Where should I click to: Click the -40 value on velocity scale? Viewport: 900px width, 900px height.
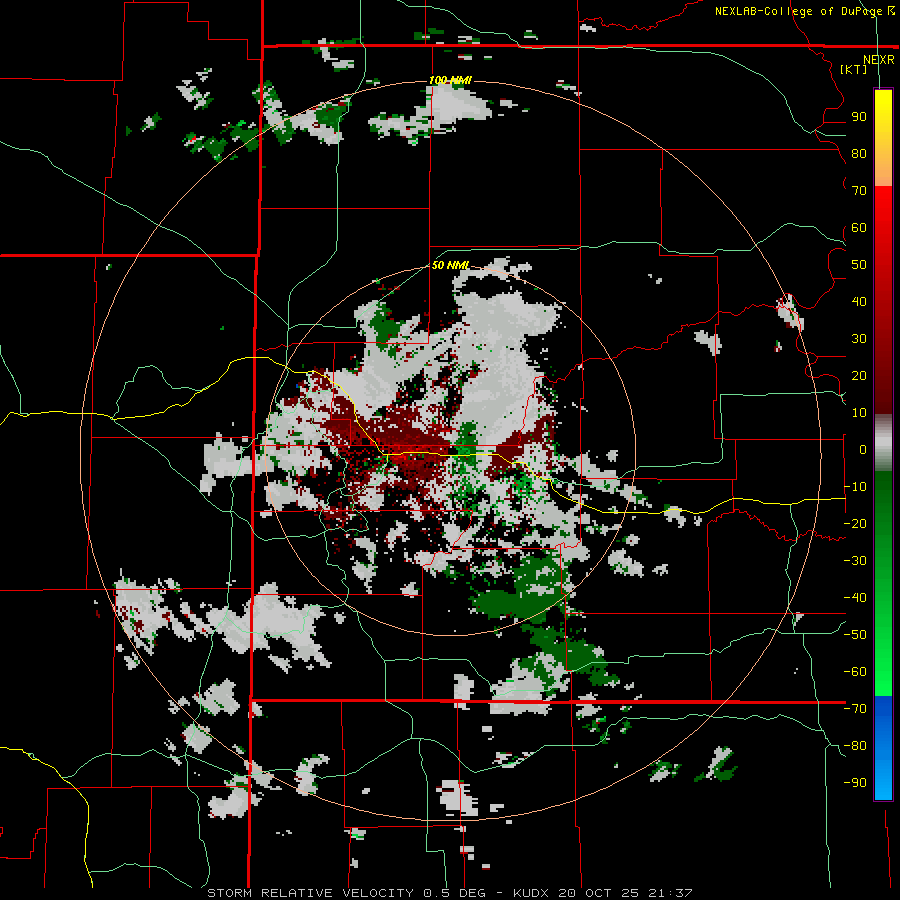(855, 598)
